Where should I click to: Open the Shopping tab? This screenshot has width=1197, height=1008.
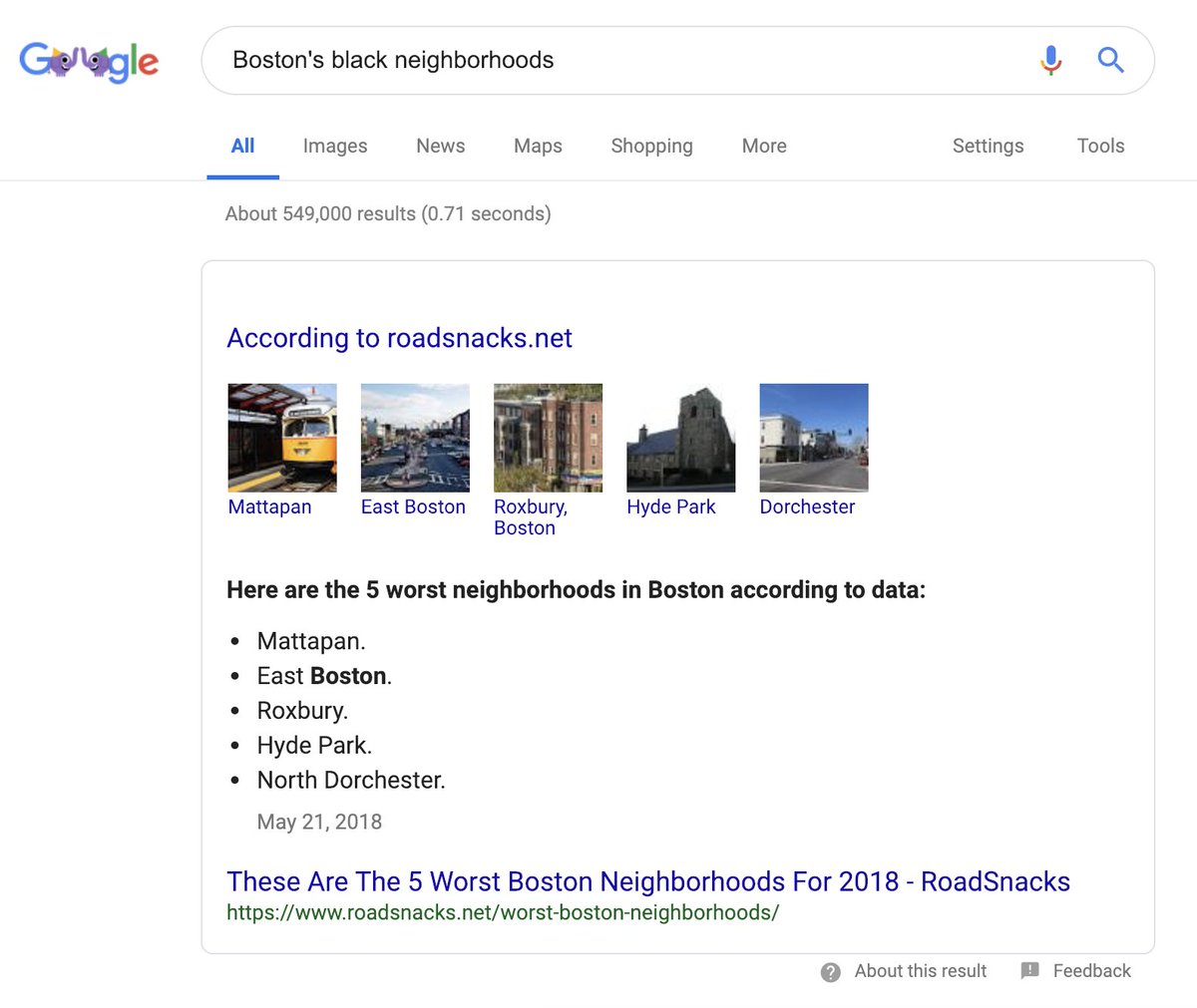tap(651, 147)
